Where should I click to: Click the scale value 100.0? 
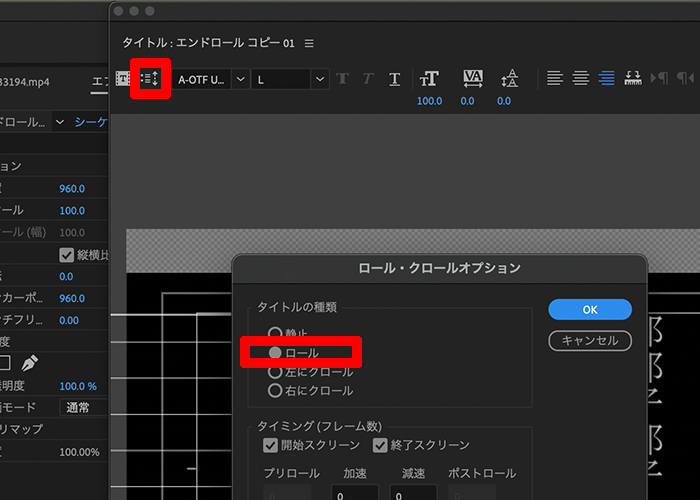[72, 211]
